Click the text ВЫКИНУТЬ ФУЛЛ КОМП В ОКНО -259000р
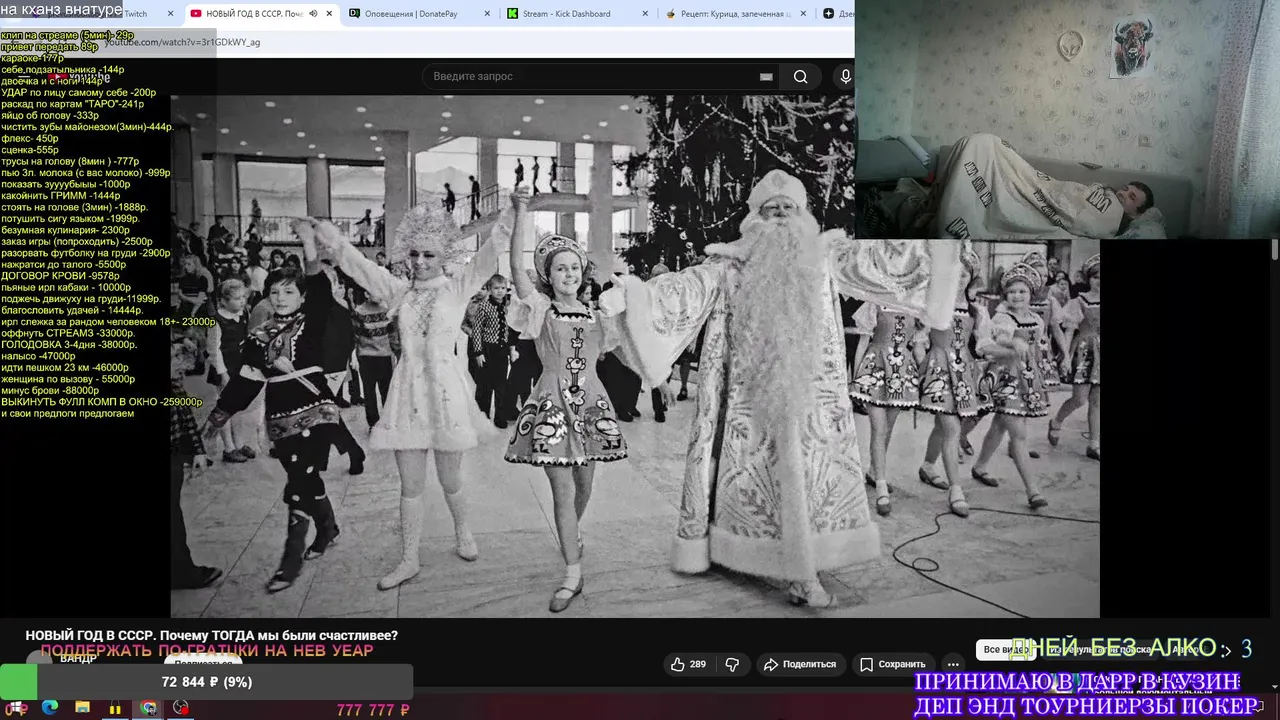This screenshot has height=720, width=1280. 102,402
